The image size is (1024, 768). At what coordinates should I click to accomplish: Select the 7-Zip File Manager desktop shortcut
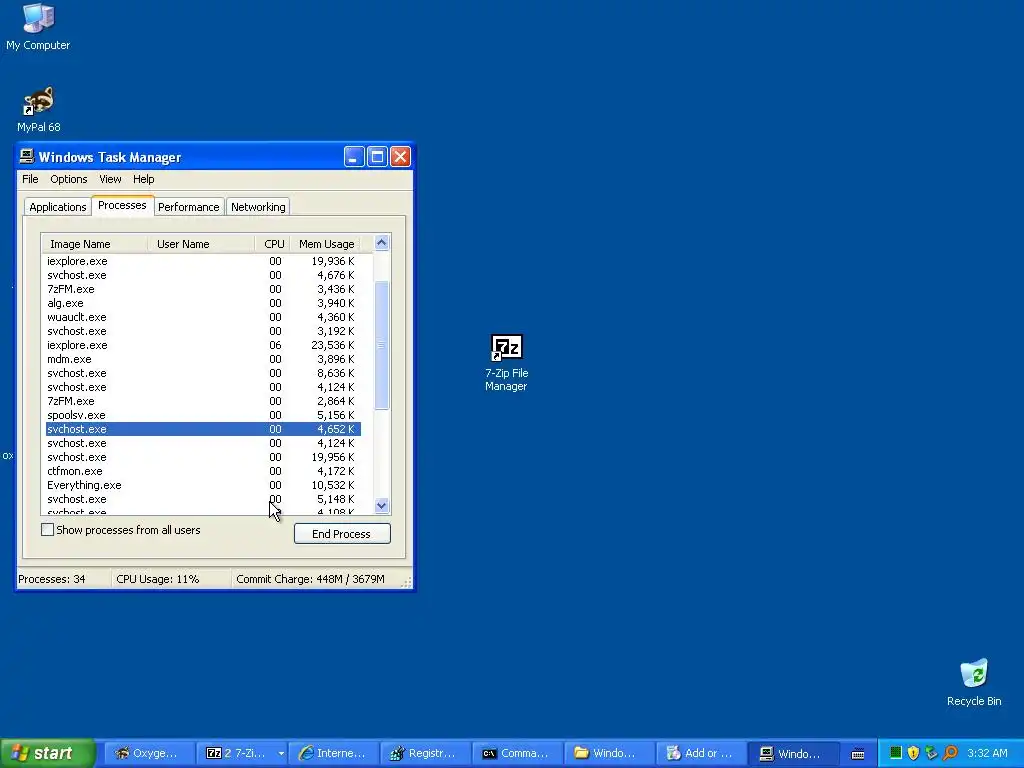tap(506, 363)
